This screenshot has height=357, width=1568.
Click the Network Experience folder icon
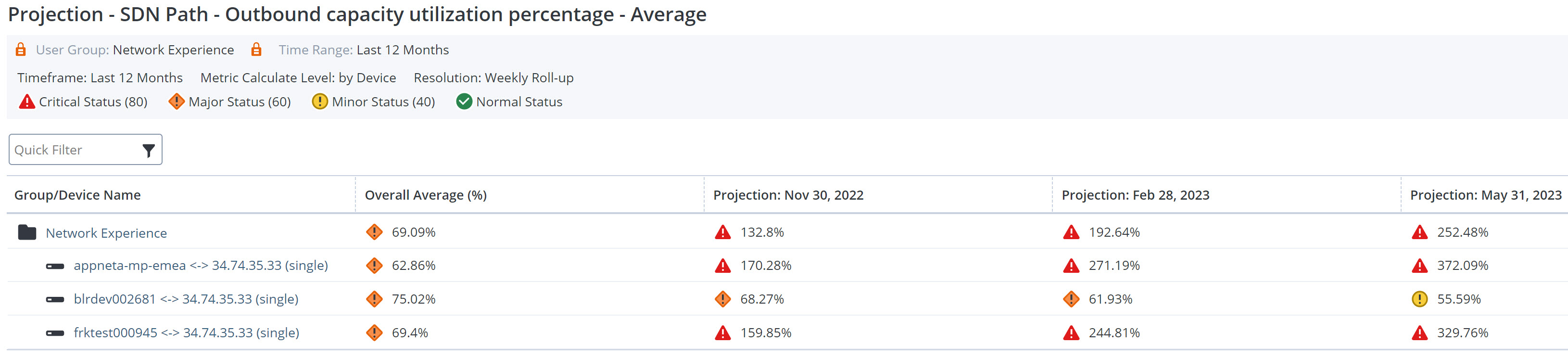[x=27, y=232]
